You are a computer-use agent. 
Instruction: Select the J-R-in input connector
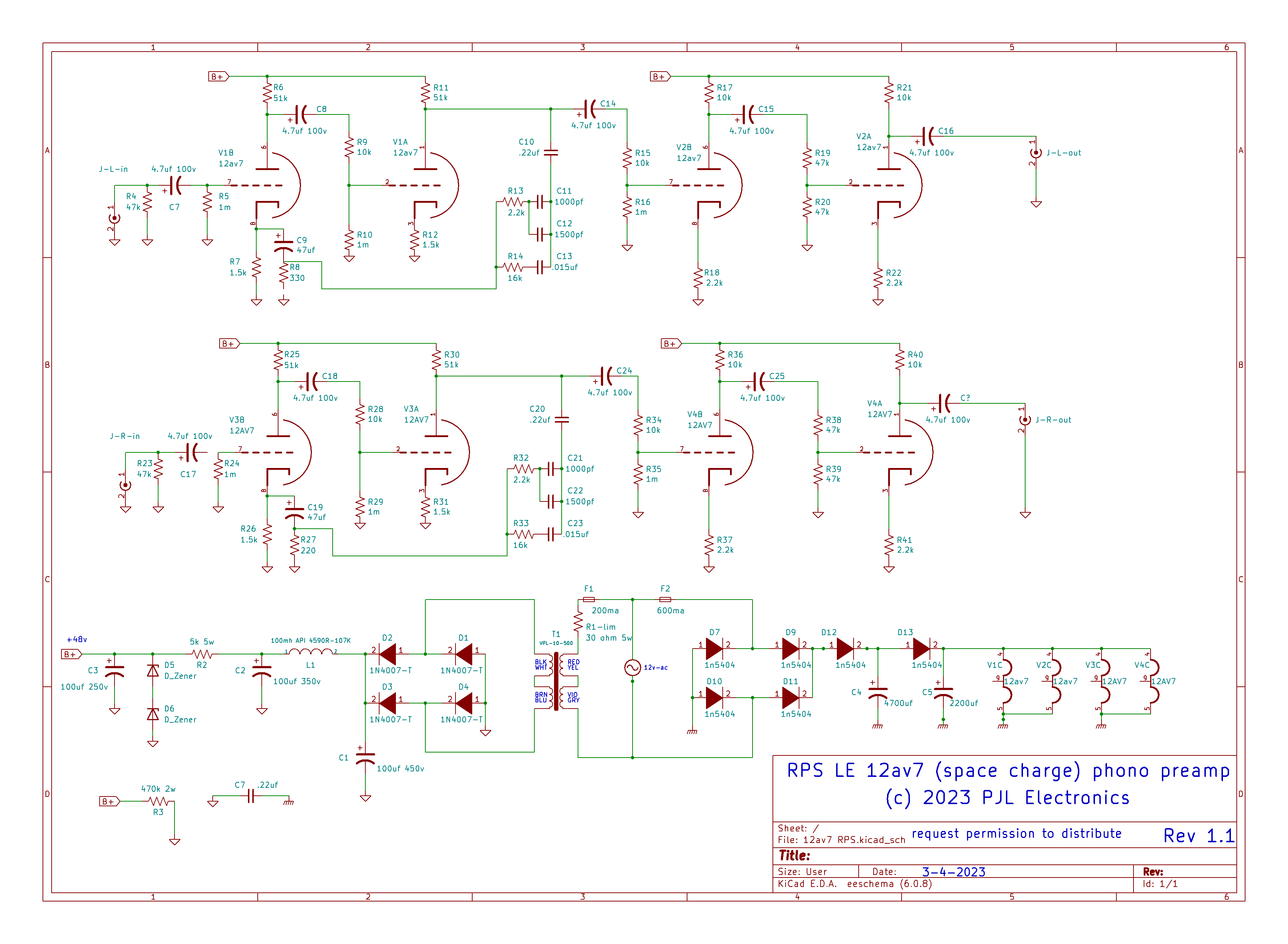(125, 485)
